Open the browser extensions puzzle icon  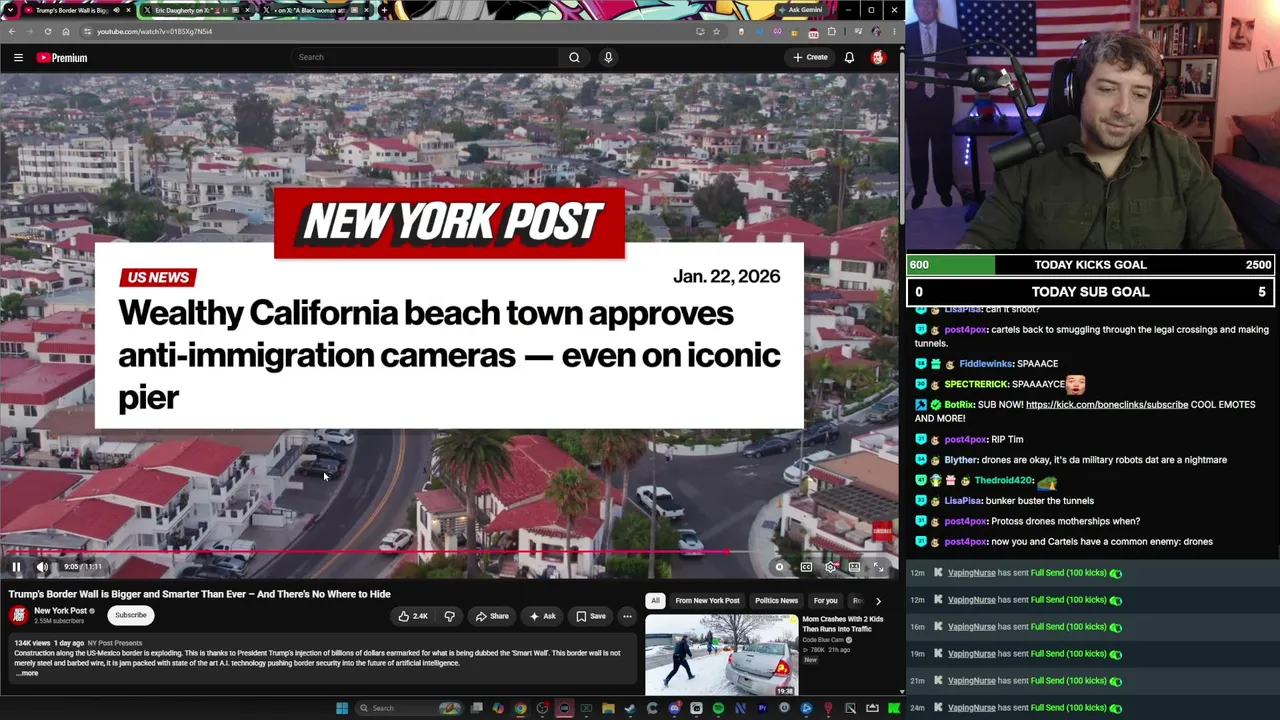coord(832,32)
